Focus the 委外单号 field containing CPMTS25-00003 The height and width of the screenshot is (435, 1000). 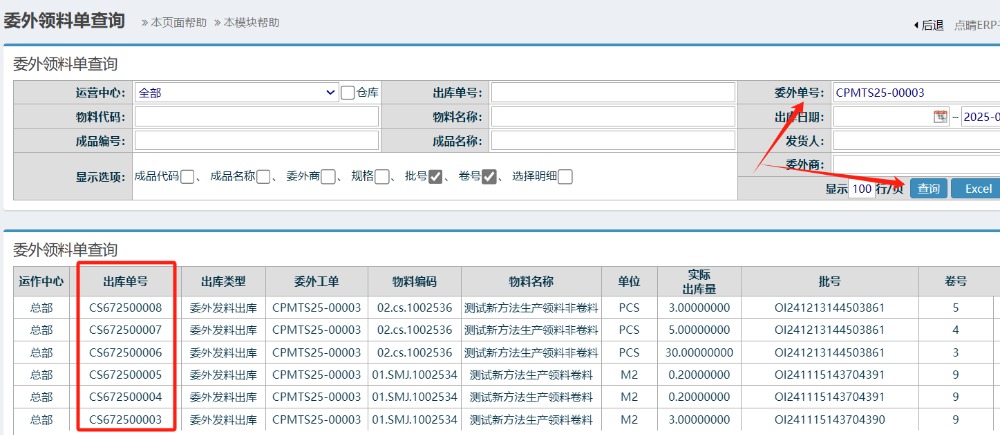pos(915,93)
